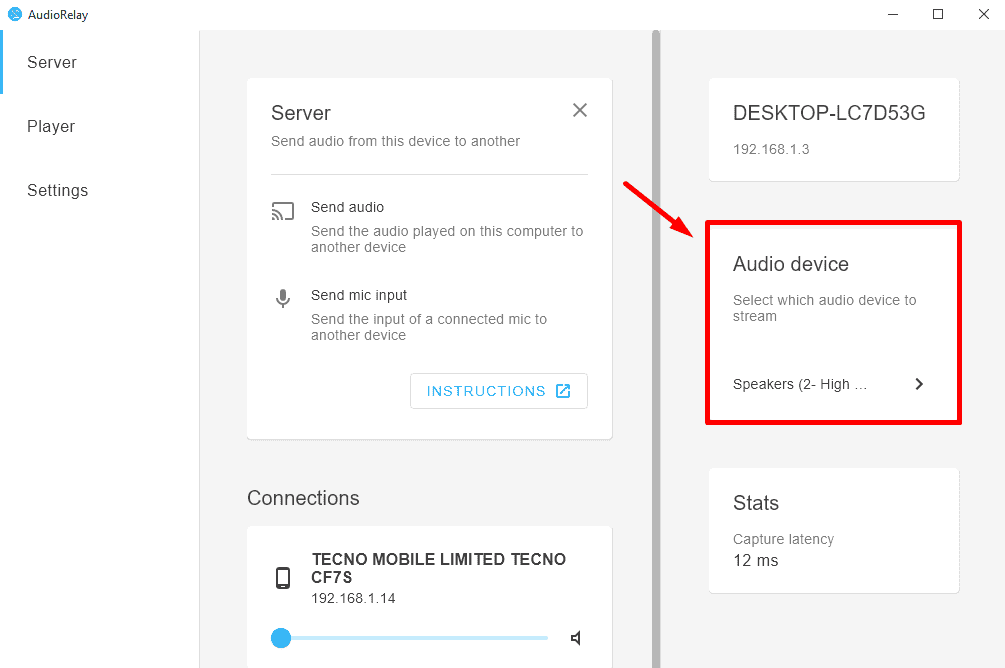1005x668 pixels.
Task: Click the DESKTOP-LC7D53G device name
Action: (829, 113)
